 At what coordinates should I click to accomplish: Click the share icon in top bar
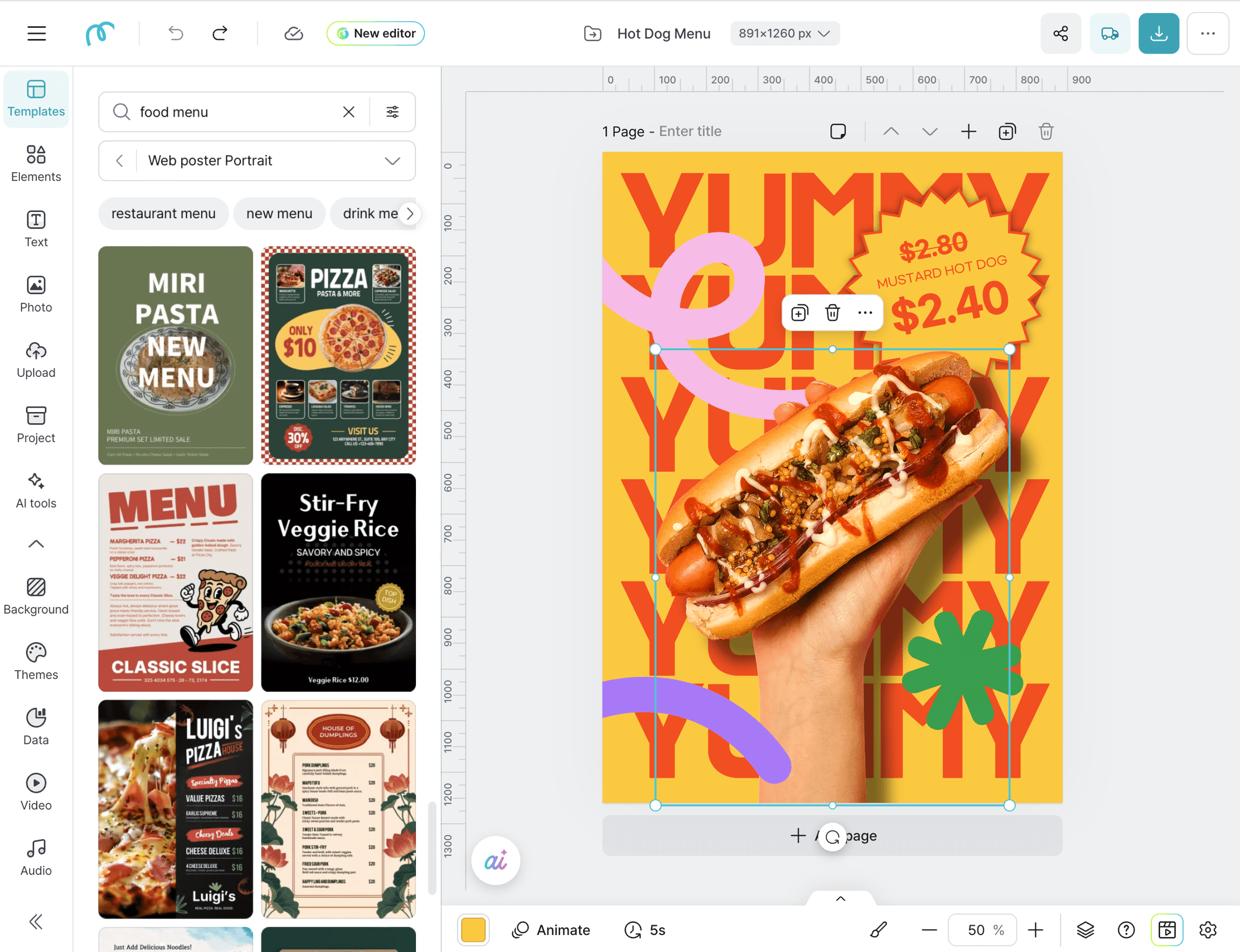(x=1060, y=34)
